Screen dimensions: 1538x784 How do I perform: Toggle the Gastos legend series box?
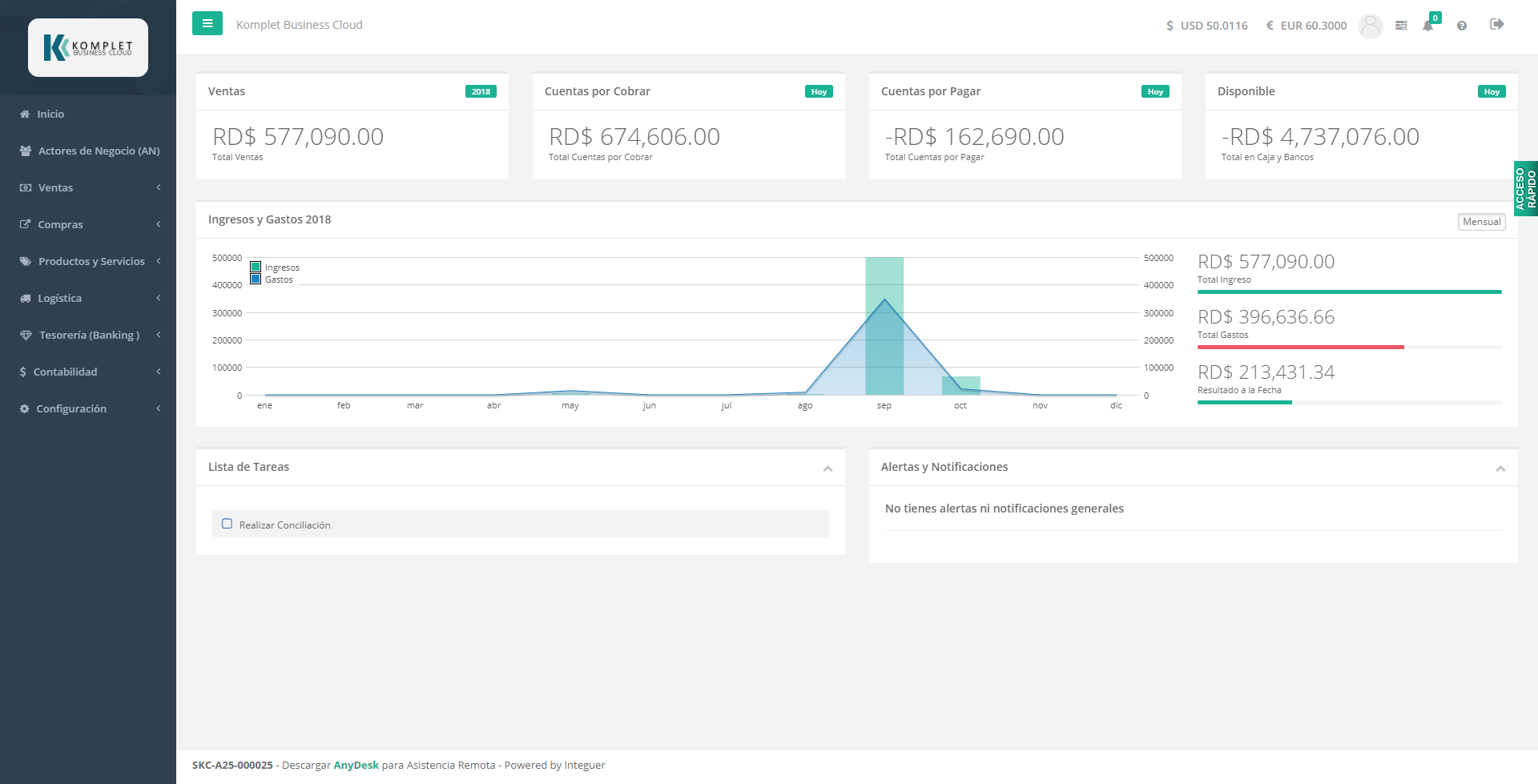[x=256, y=279]
